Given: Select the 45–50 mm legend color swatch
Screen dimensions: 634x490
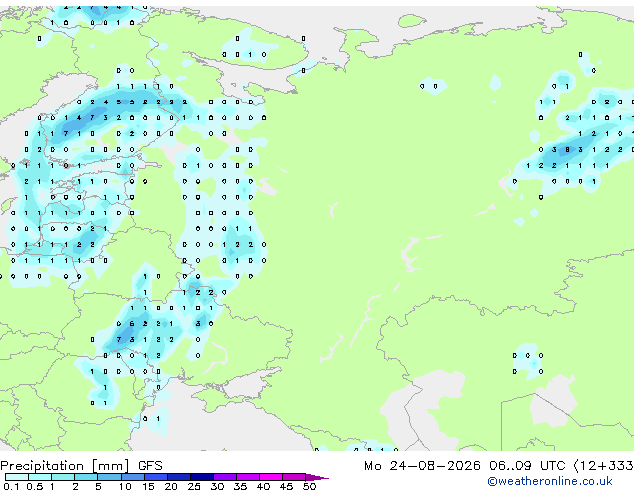Looking at the screenshot, I should (294, 477).
